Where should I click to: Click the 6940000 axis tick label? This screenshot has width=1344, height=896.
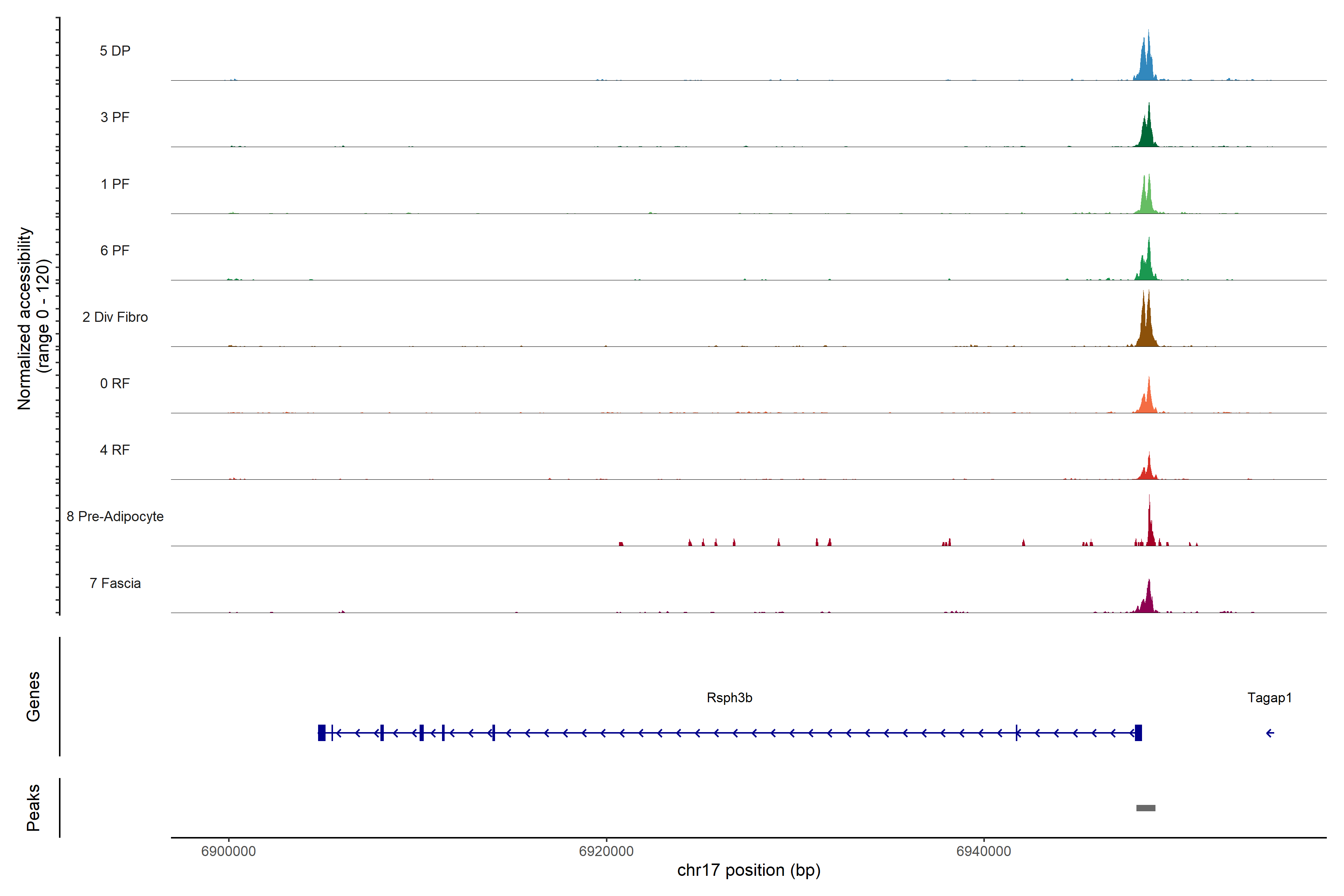tap(983, 852)
